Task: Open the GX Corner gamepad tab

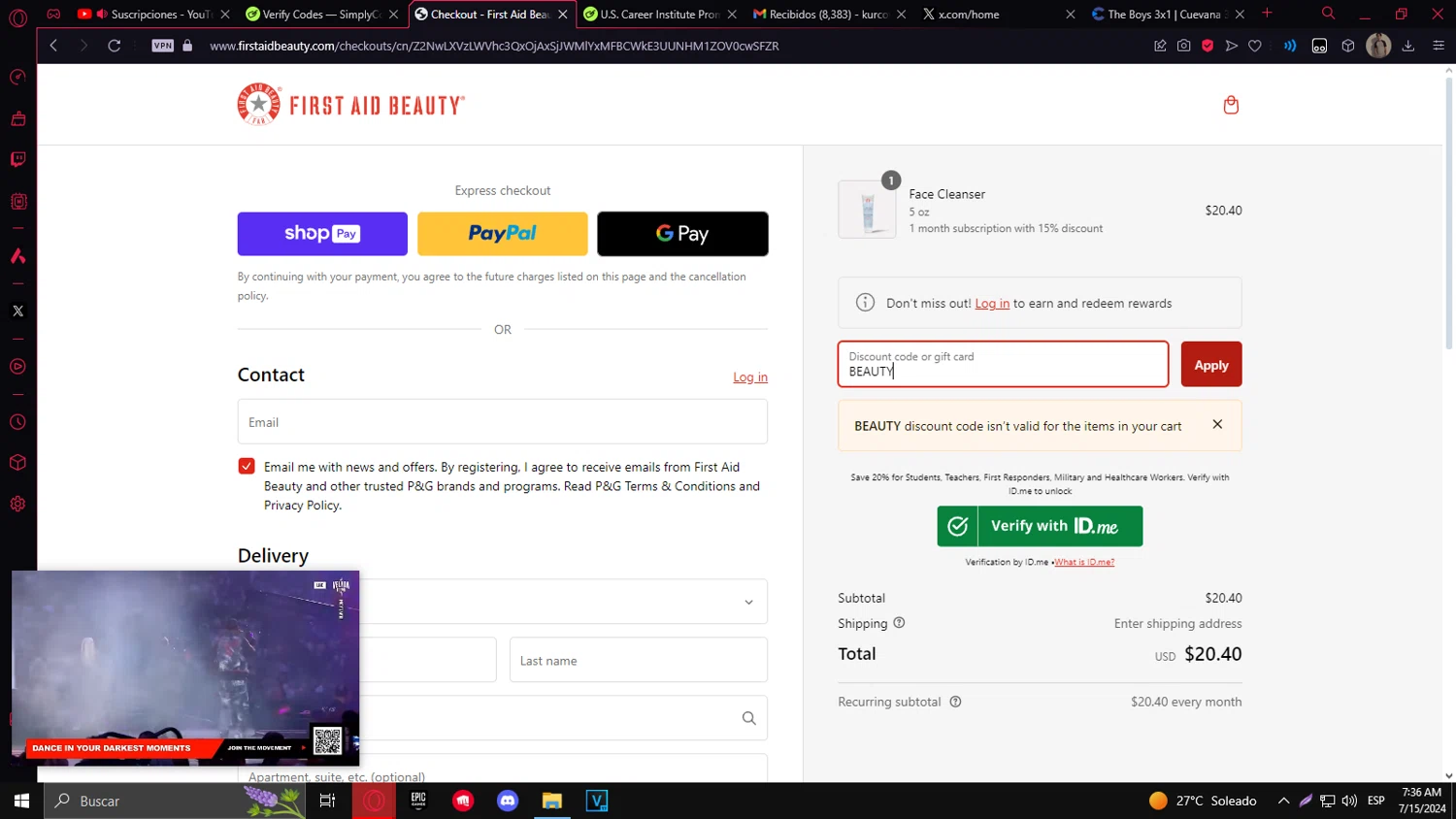Action: (x=53, y=15)
